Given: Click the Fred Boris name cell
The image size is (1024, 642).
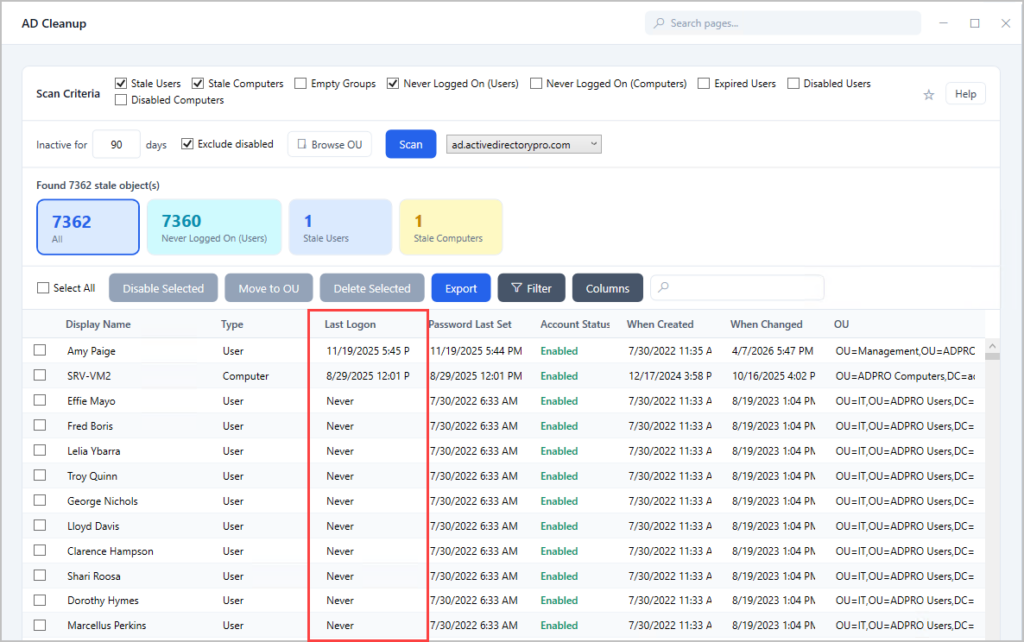Looking at the screenshot, I should coord(90,426).
